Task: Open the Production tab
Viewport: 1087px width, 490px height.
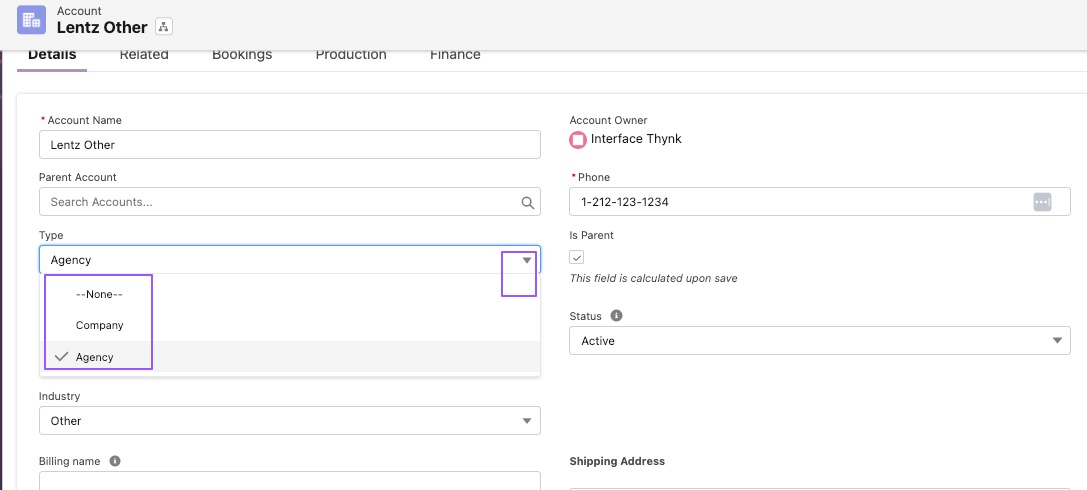Action: click(x=351, y=55)
